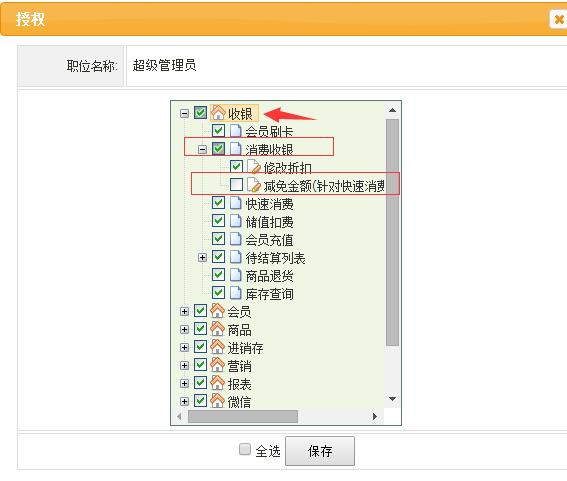Image resolution: width=567 pixels, height=481 pixels.
Task: Select the 商品退货 tree label
Action: (269, 276)
